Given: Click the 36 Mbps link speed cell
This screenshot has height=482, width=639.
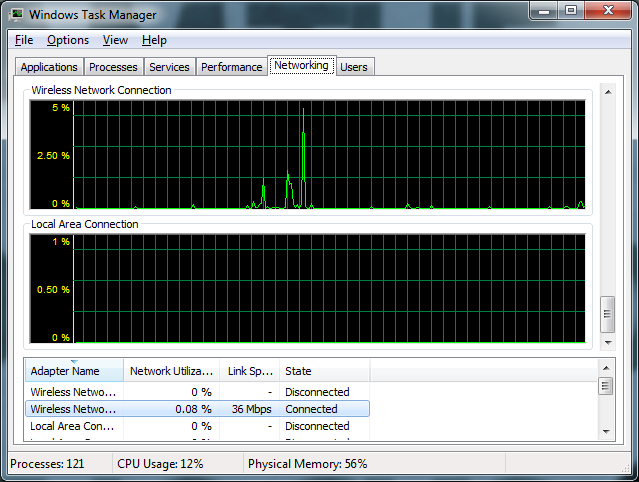Looking at the screenshot, I should 251,409.
